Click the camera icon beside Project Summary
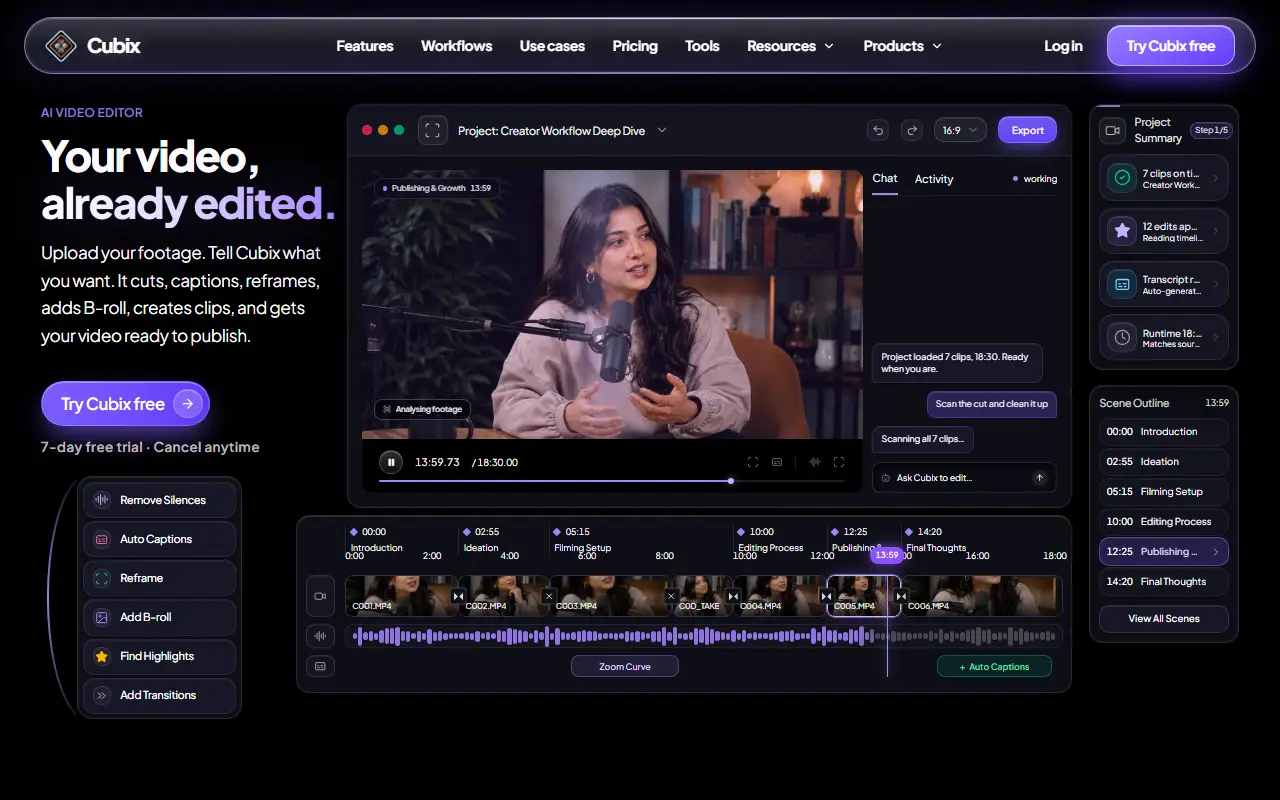 coord(1112,130)
